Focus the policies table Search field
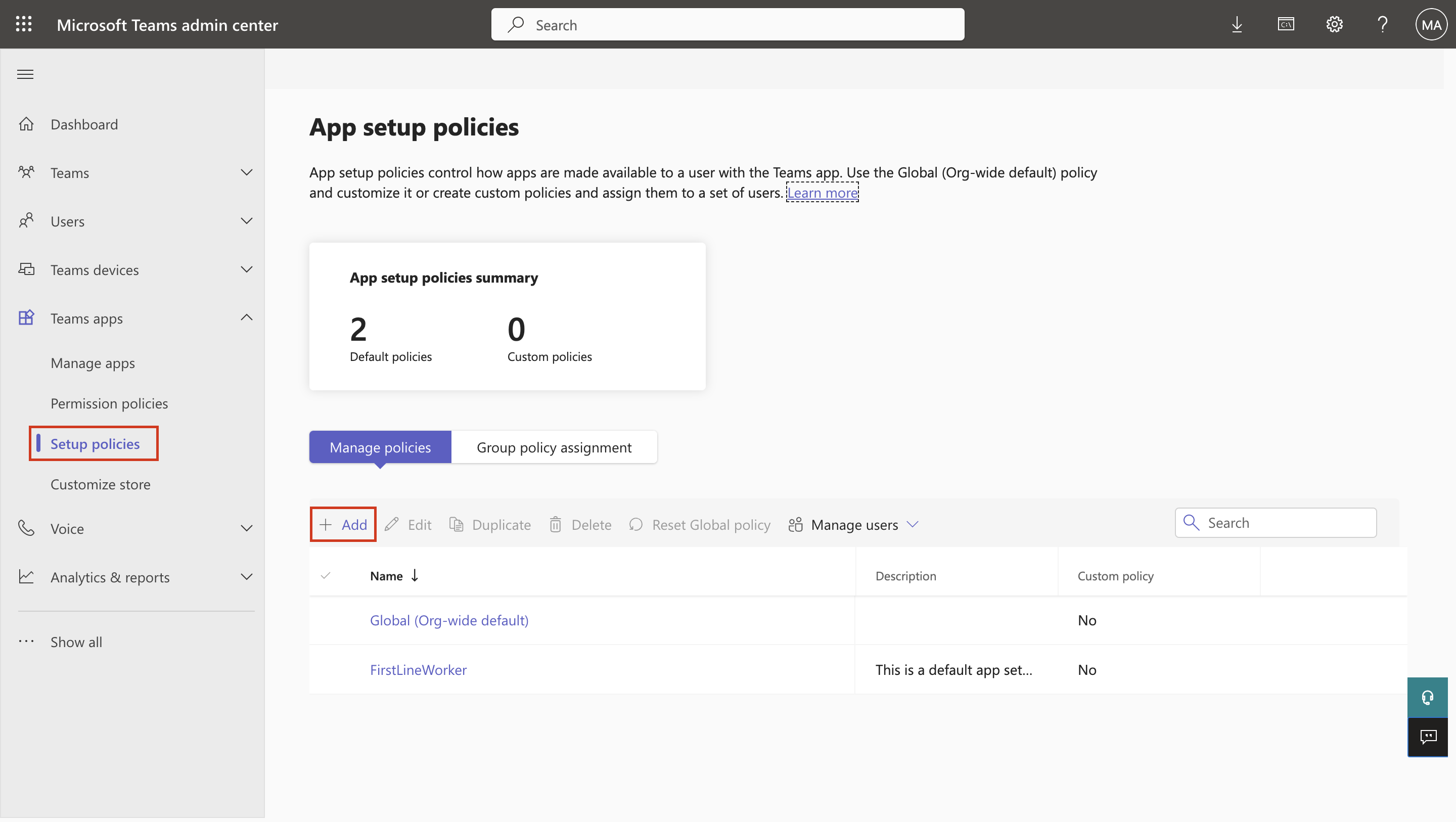 point(1276,522)
